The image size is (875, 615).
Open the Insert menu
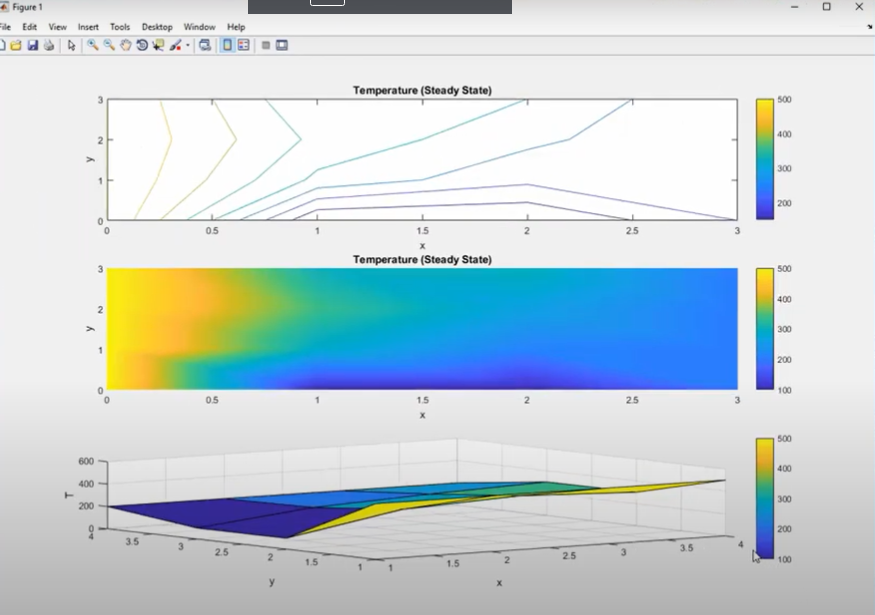(x=88, y=27)
